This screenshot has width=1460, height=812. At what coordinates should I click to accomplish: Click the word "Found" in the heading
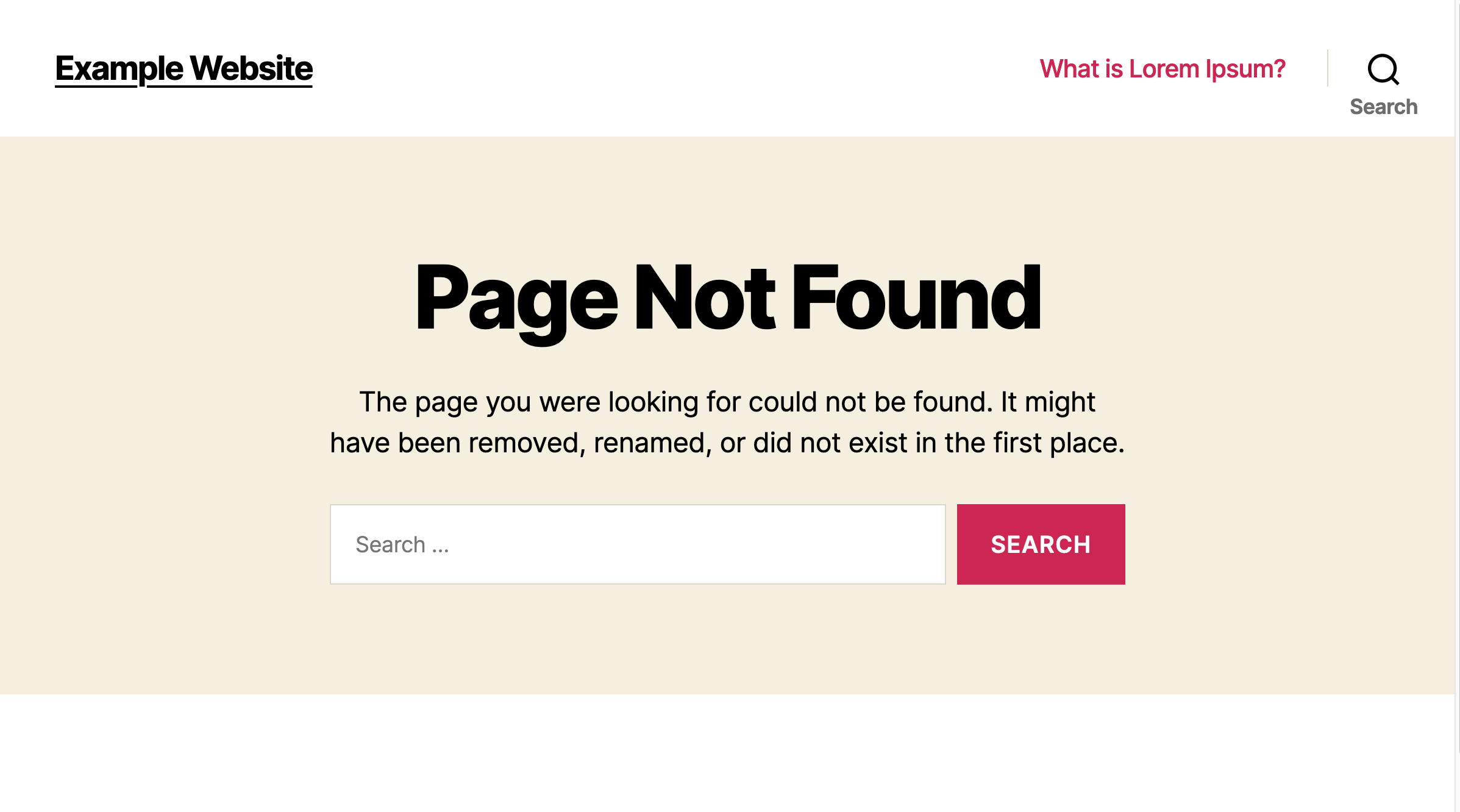coord(916,297)
